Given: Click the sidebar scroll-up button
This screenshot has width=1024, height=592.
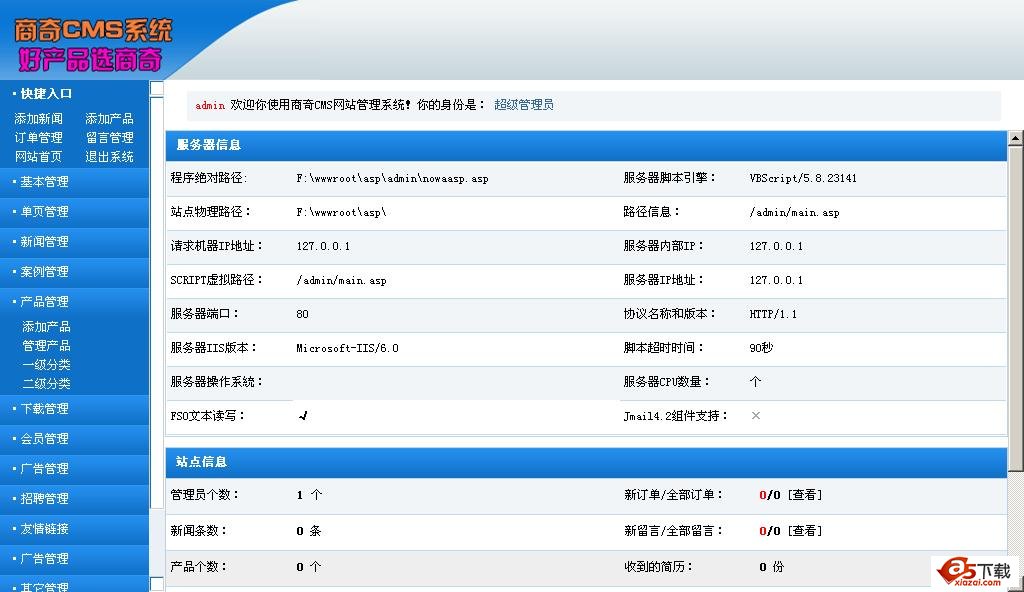Looking at the screenshot, I should point(157,89).
